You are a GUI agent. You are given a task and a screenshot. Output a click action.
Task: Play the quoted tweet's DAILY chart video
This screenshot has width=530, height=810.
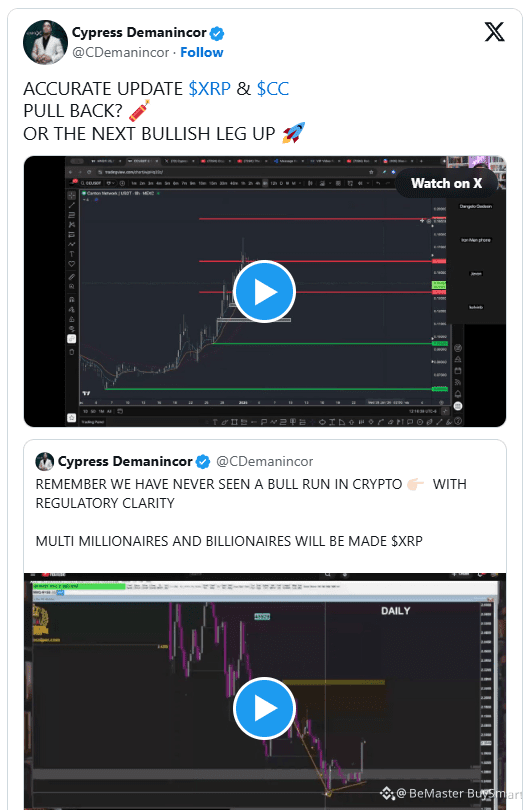click(264, 709)
